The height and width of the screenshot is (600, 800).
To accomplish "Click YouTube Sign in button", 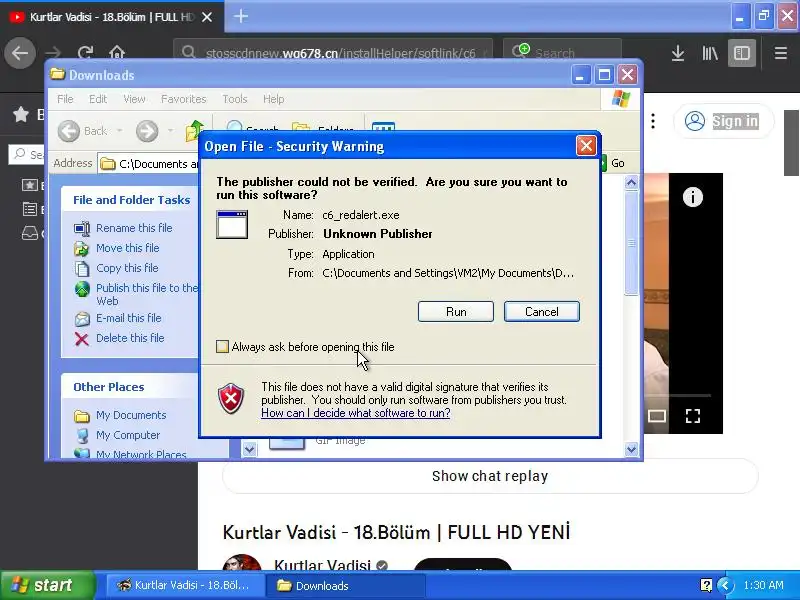I will point(723,121).
